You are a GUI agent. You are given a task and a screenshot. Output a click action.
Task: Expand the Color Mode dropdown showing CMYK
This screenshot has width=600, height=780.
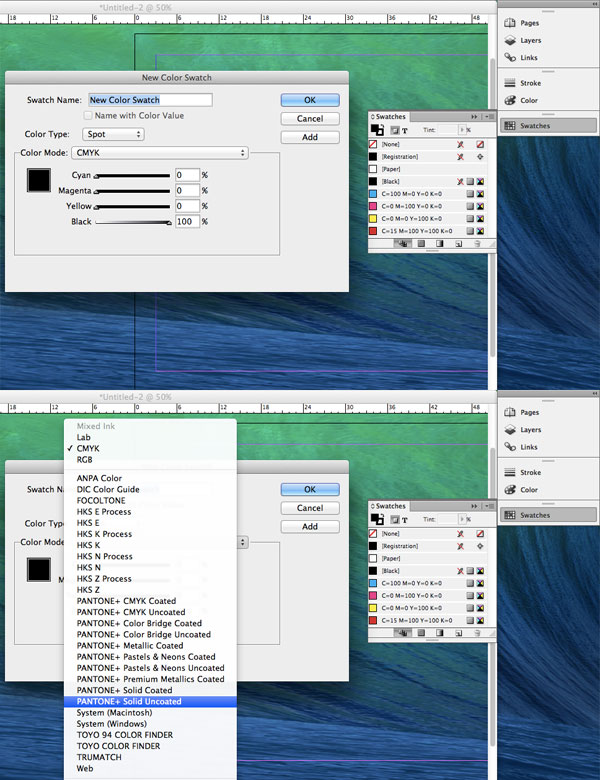click(158, 153)
